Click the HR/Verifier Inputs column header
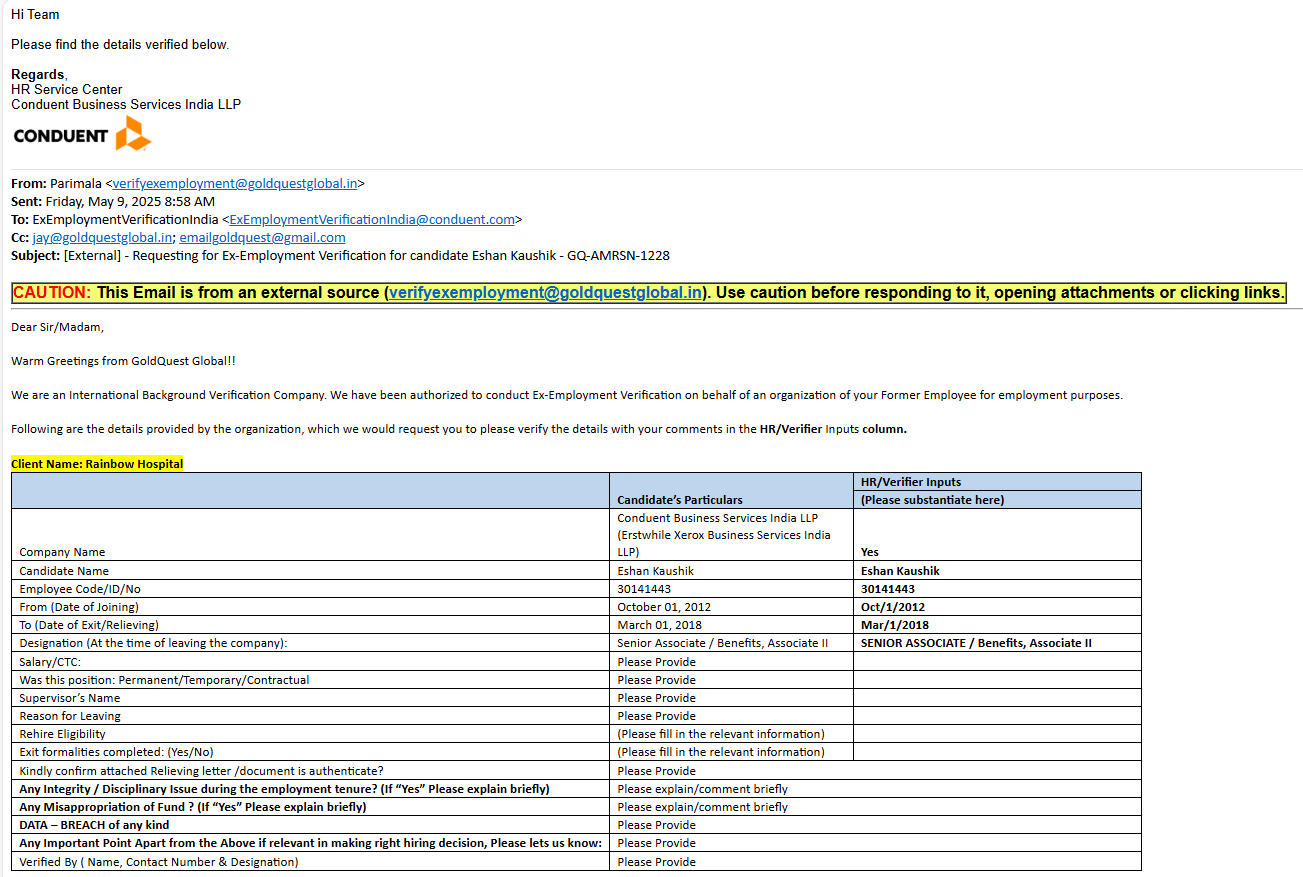This screenshot has height=877, width=1303. pyautogui.click(x=911, y=482)
